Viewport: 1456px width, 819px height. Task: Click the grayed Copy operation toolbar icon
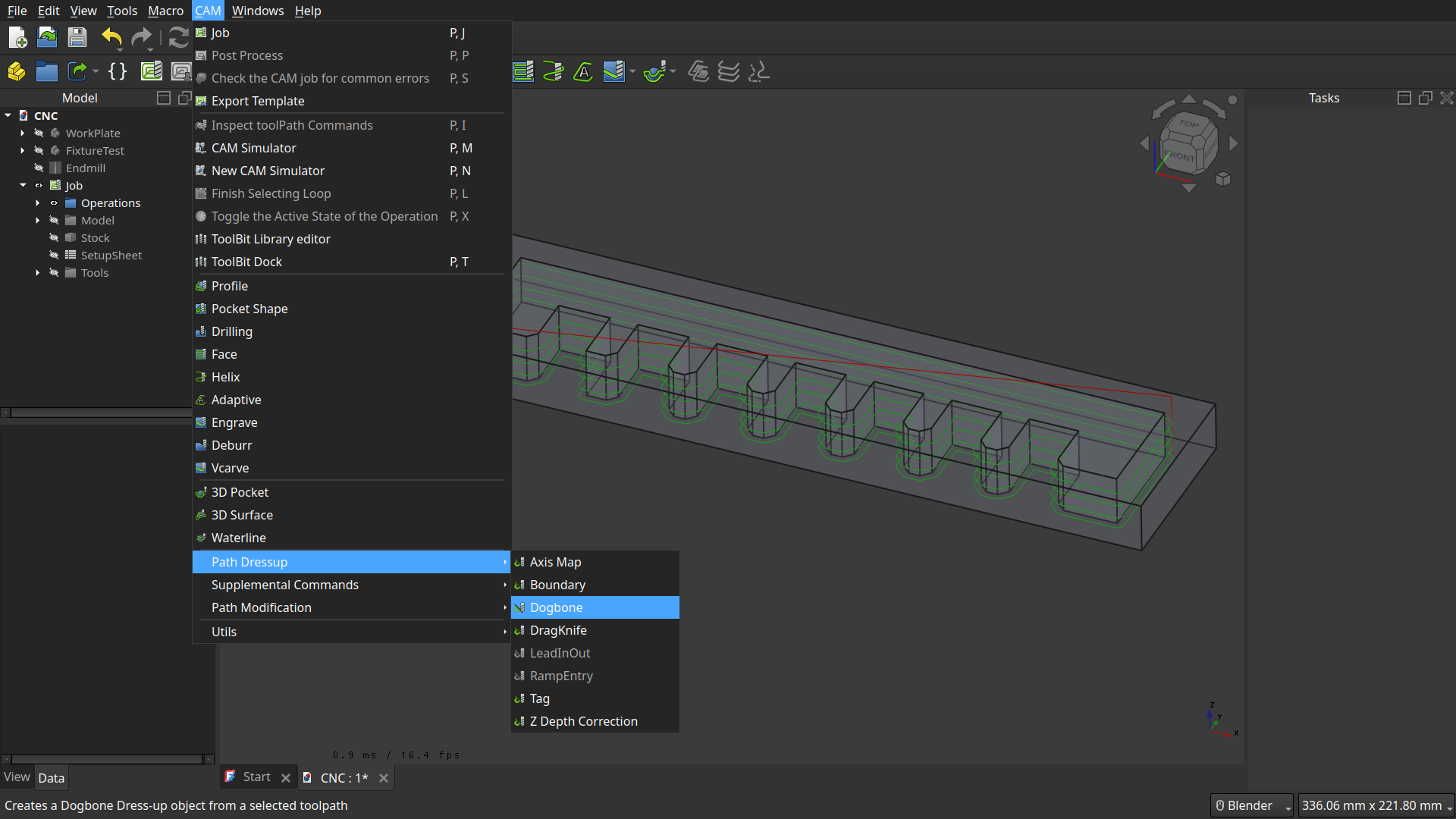click(698, 72)
